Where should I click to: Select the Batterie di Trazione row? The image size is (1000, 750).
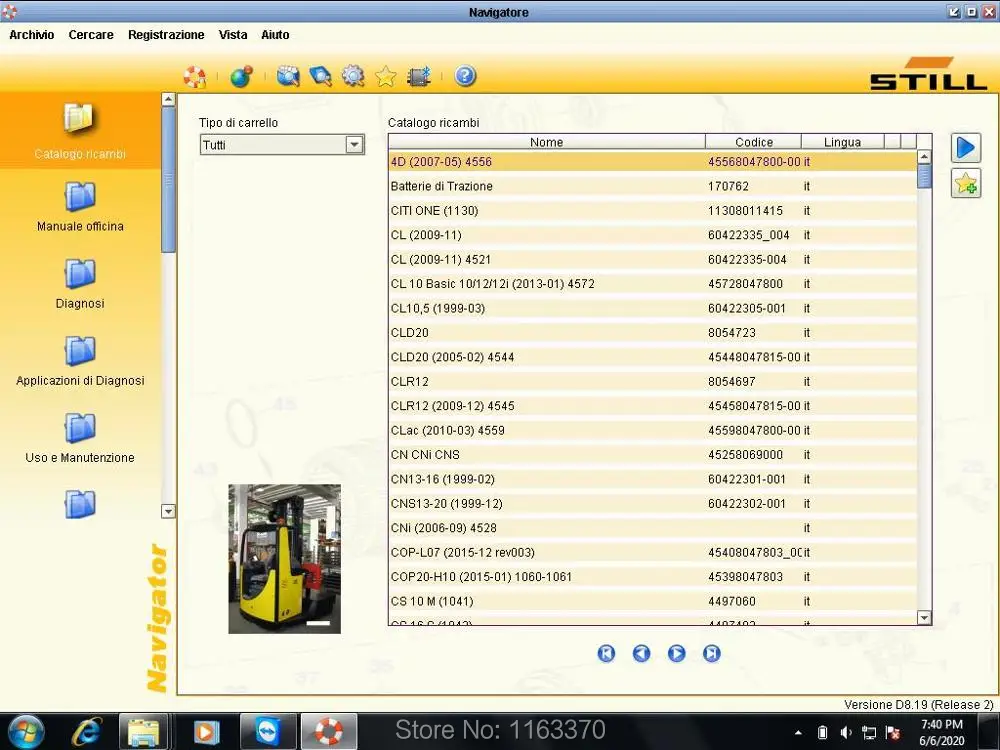652,186
